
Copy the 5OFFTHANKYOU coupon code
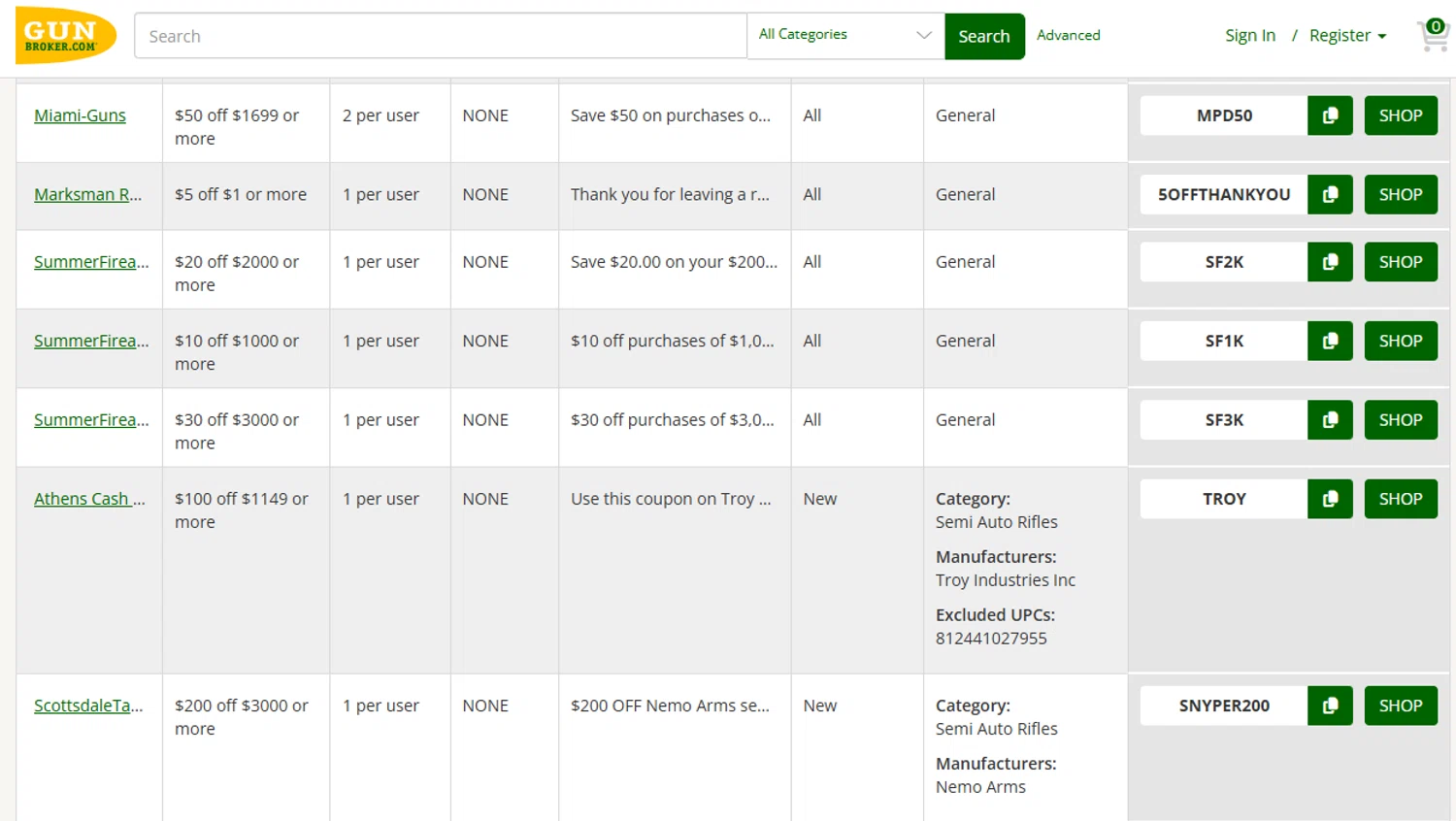click(1330, 194)
